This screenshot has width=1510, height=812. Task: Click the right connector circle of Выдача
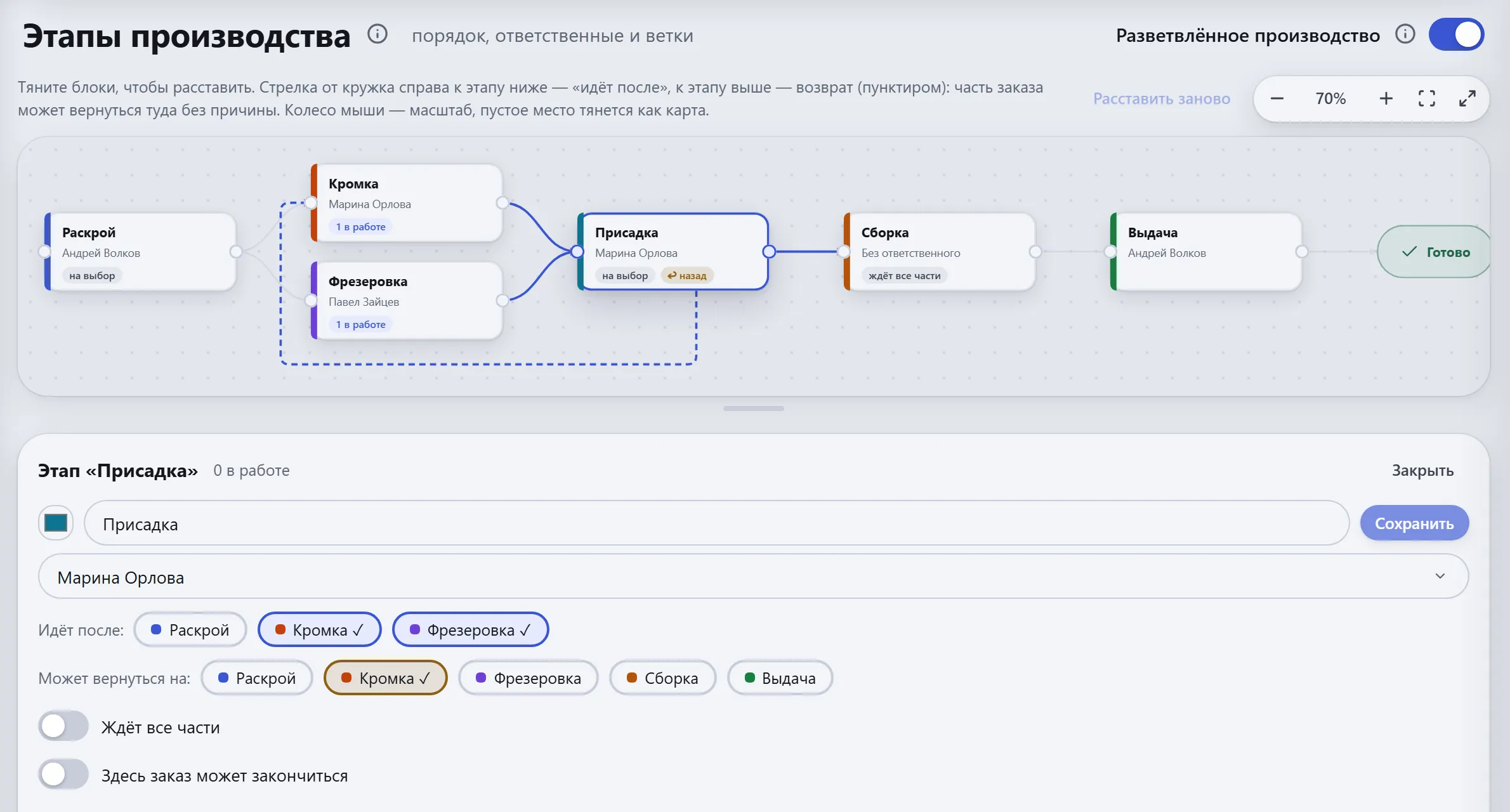[x=1302, y=252]
